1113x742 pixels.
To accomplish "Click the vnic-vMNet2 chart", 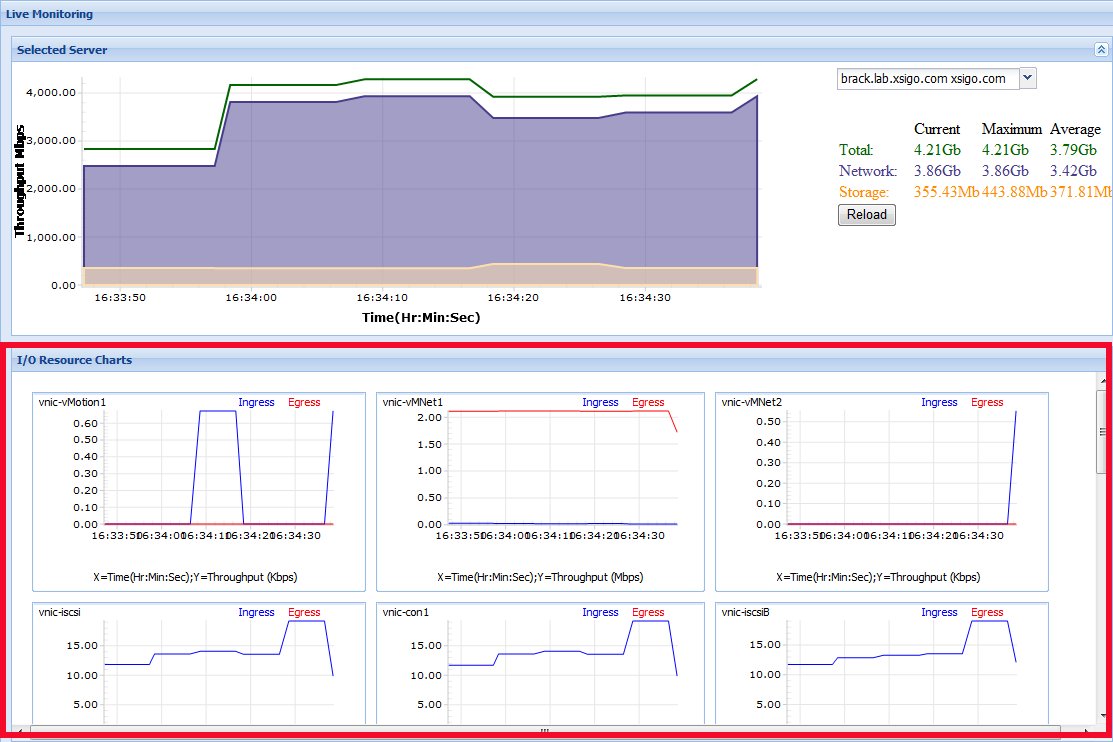I will 882,491.
